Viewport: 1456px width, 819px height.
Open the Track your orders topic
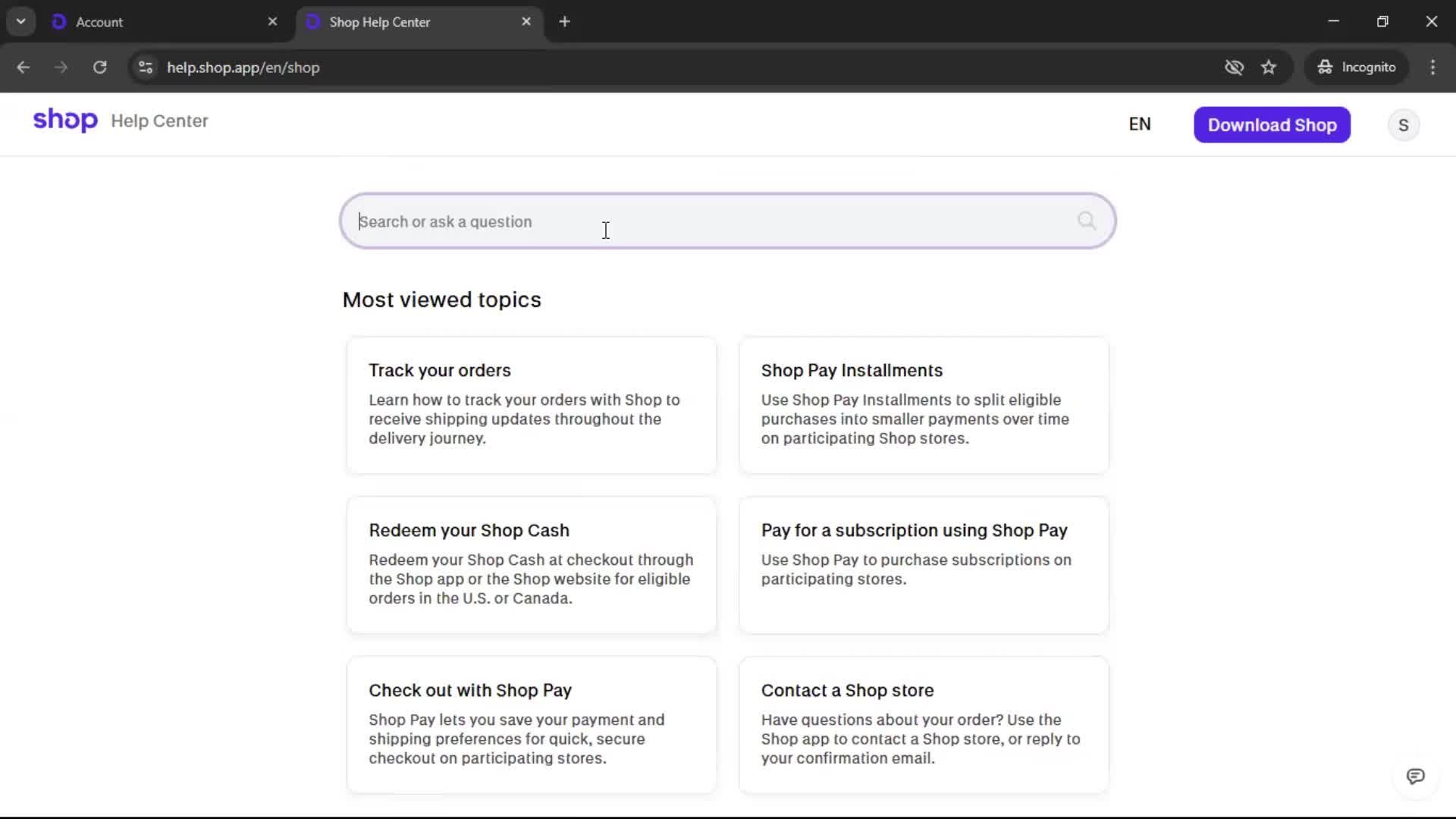(531, 405)
